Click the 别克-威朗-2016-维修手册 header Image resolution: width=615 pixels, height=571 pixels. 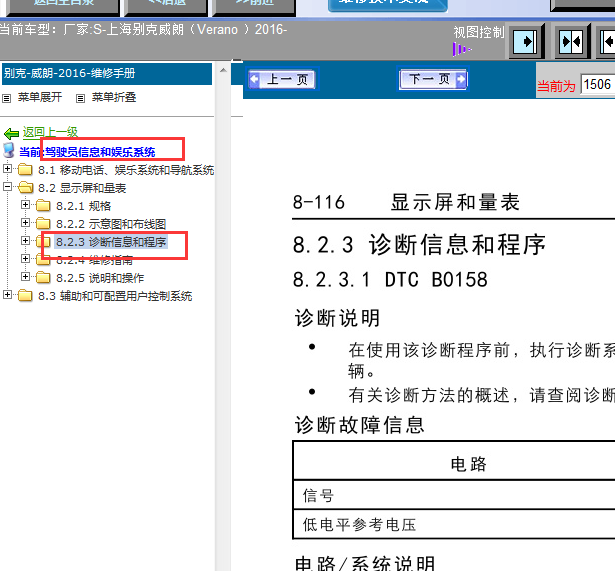(x=107, y=74)
